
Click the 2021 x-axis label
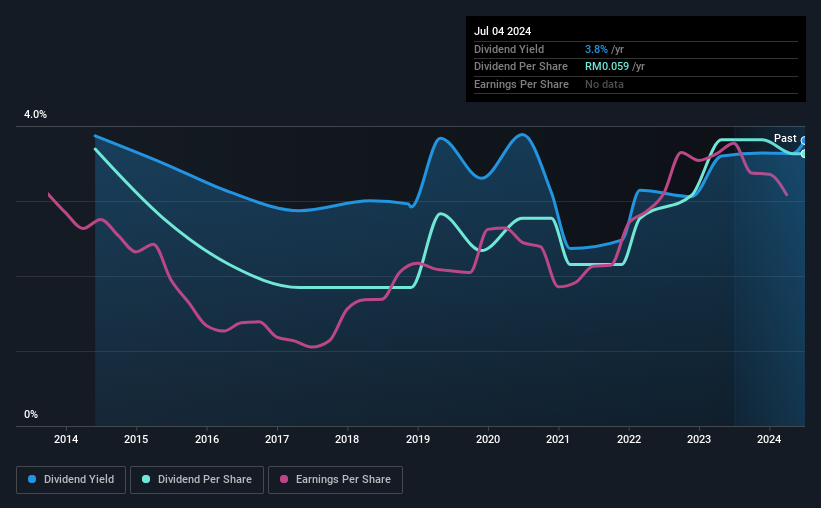[558, 439]
